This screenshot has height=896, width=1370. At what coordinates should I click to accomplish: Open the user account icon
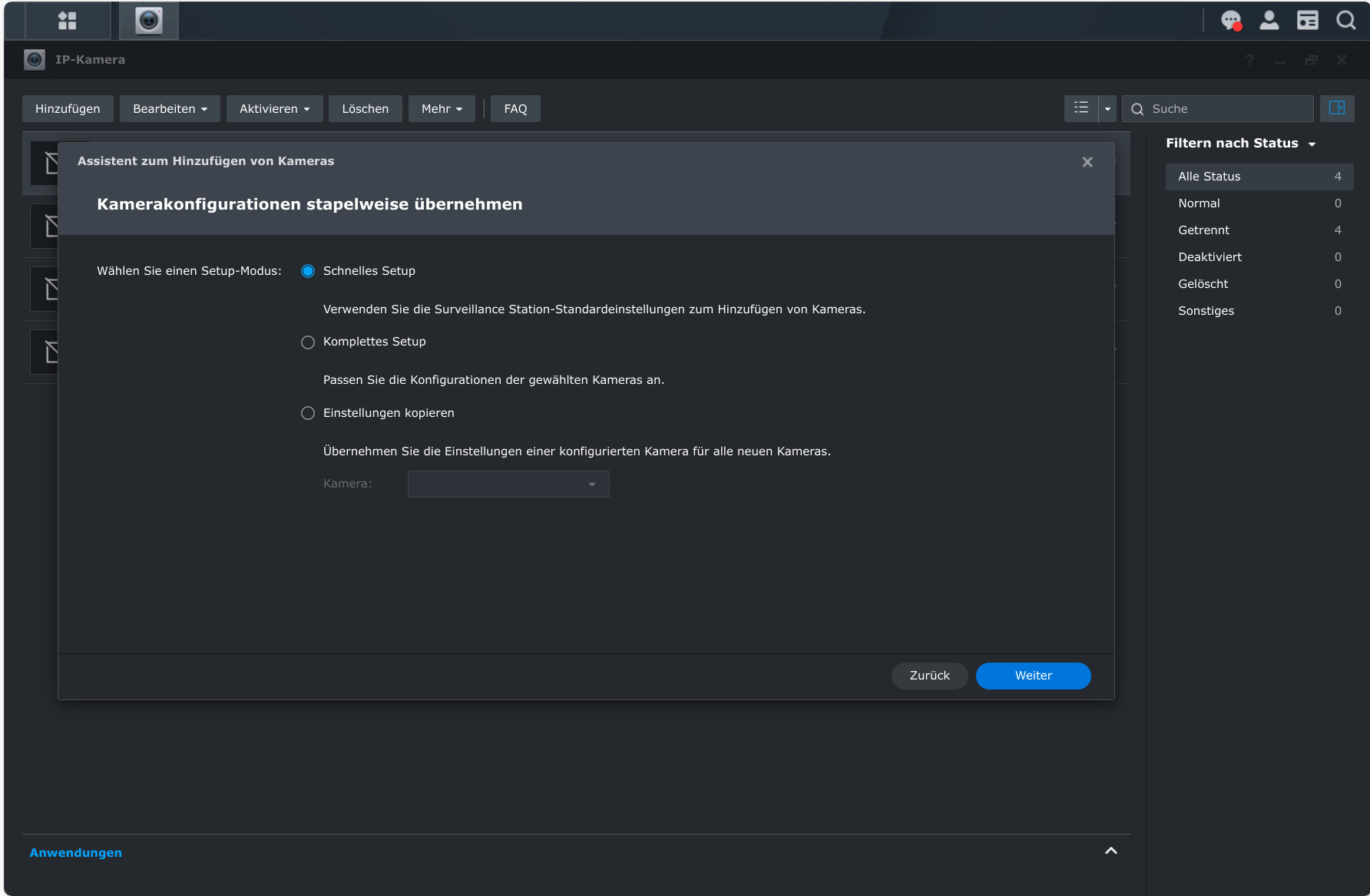[1269, 21]
